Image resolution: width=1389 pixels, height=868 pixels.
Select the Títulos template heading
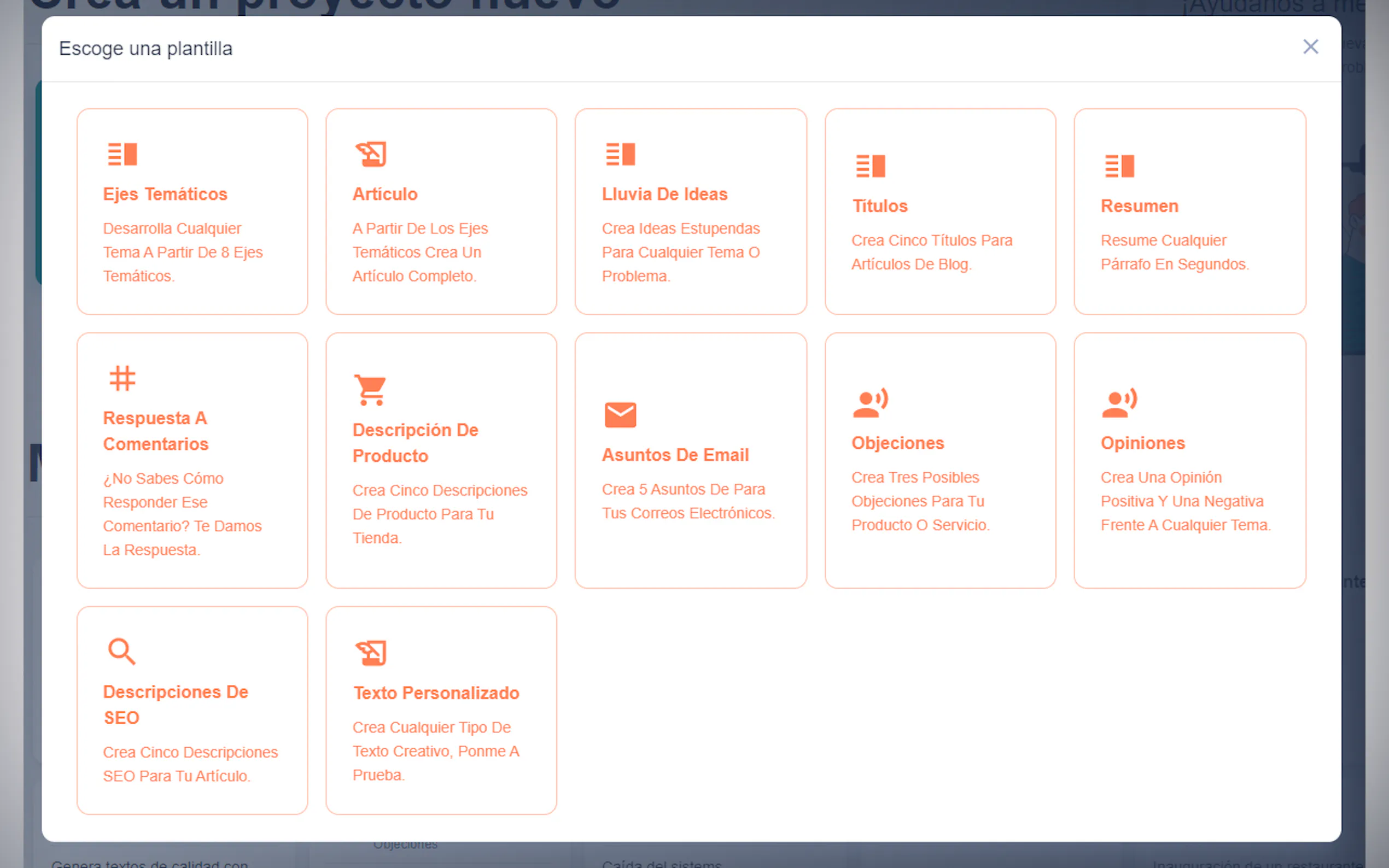tap(879, 206)
